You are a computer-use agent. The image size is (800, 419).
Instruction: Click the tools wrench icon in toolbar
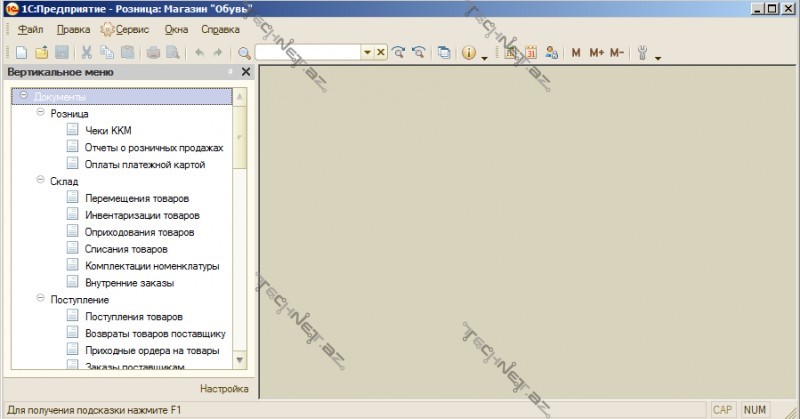tap(643, 53)
